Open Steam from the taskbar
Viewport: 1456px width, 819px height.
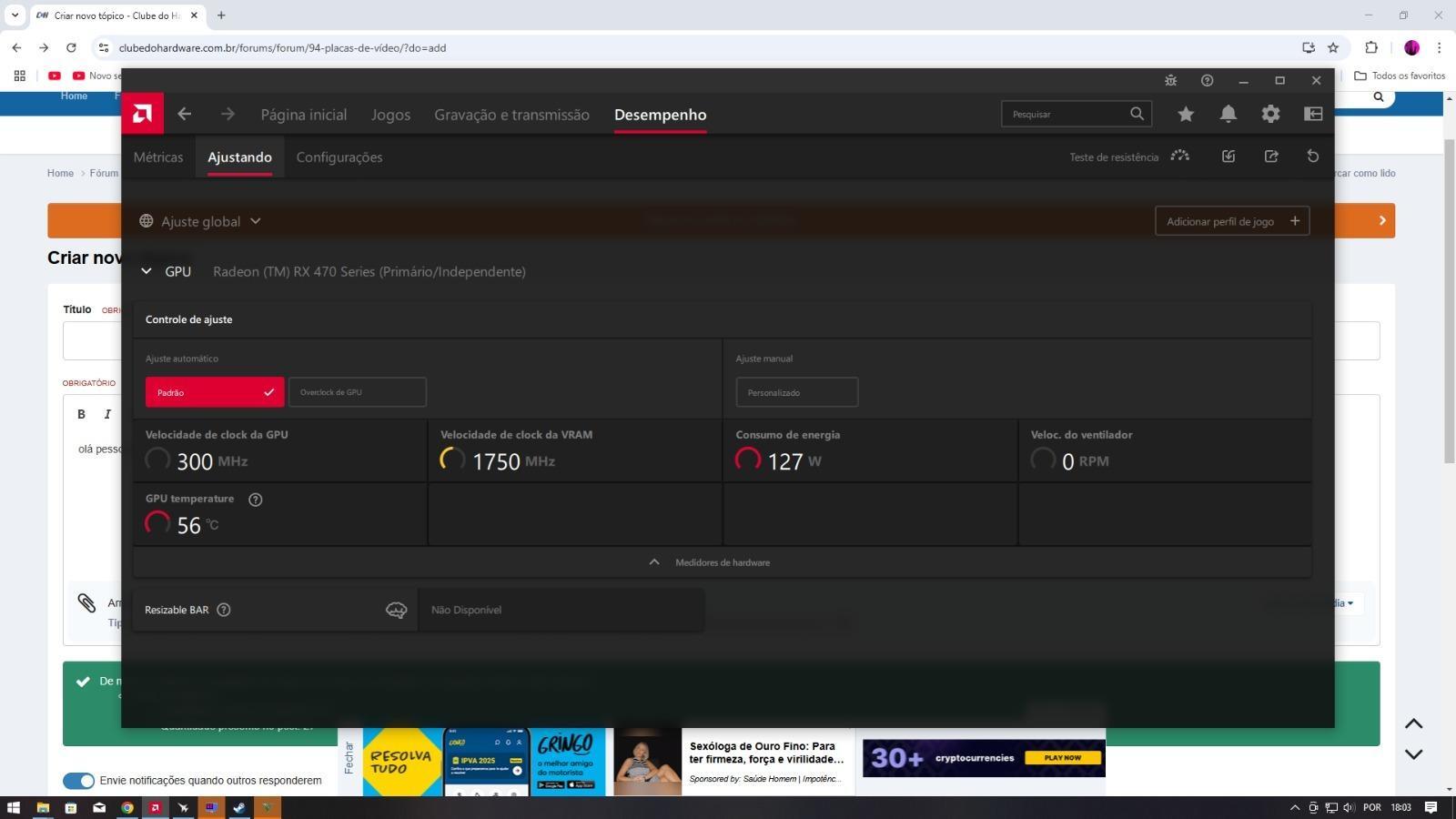pos(239,807)
